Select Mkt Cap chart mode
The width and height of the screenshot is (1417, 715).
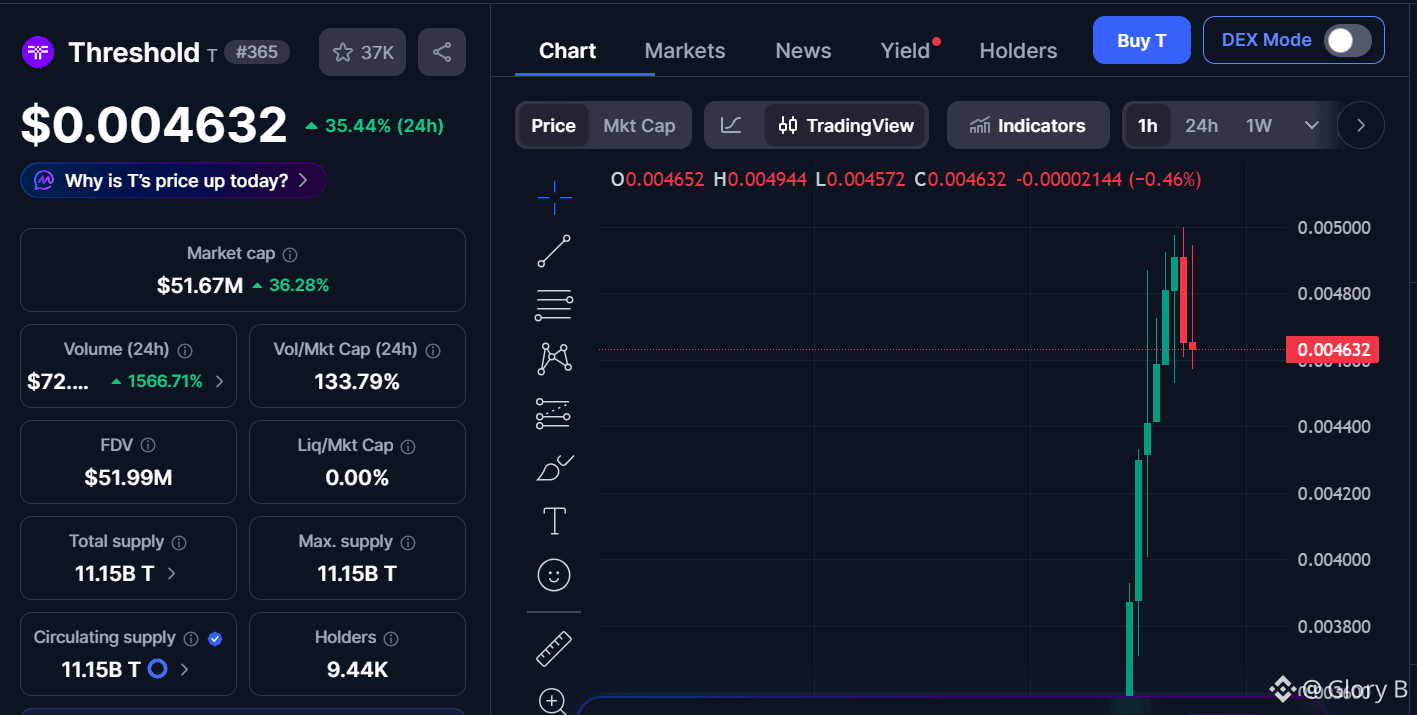[639, 125]
